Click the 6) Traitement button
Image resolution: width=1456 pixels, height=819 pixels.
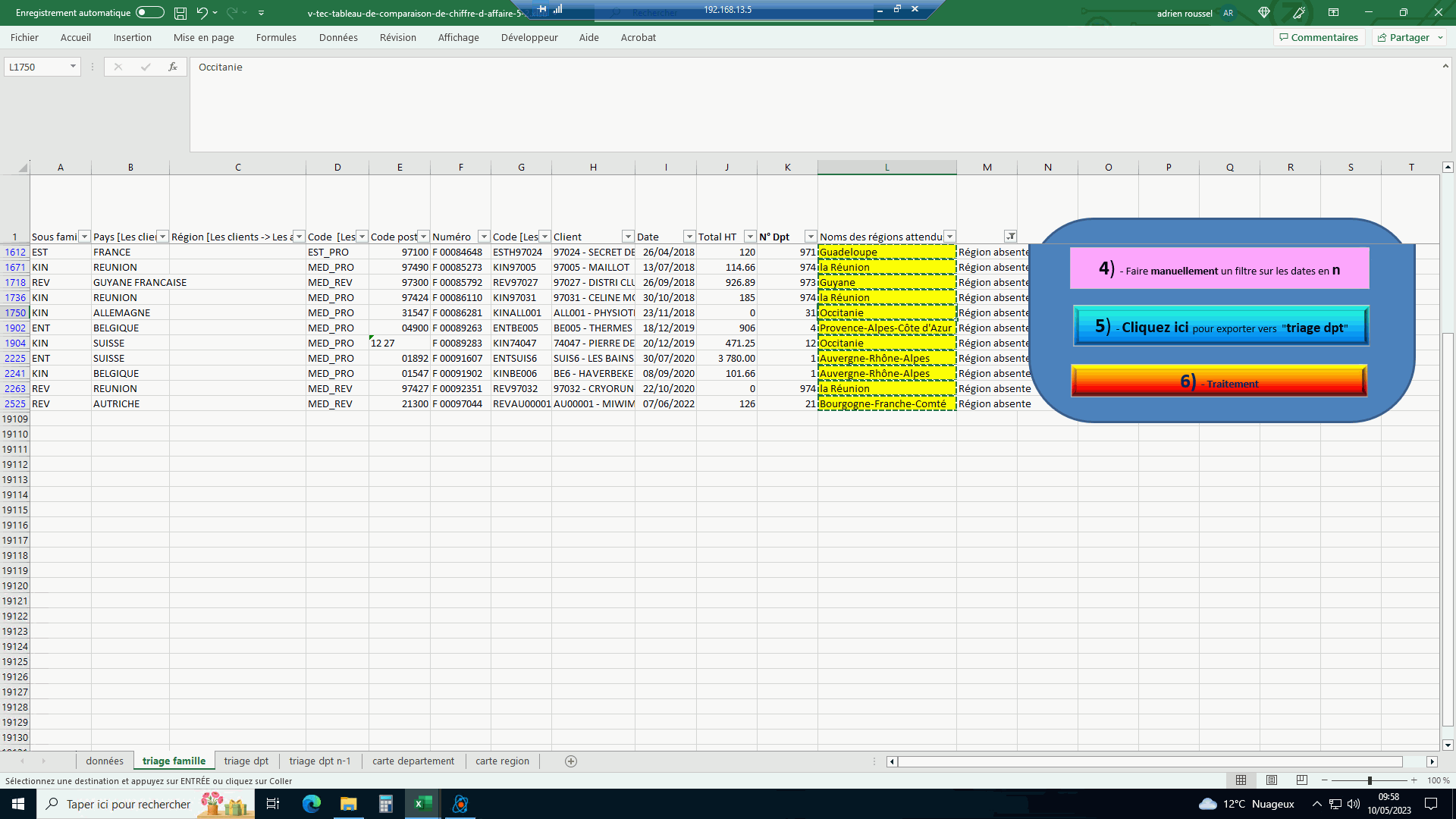point(1219,381)
